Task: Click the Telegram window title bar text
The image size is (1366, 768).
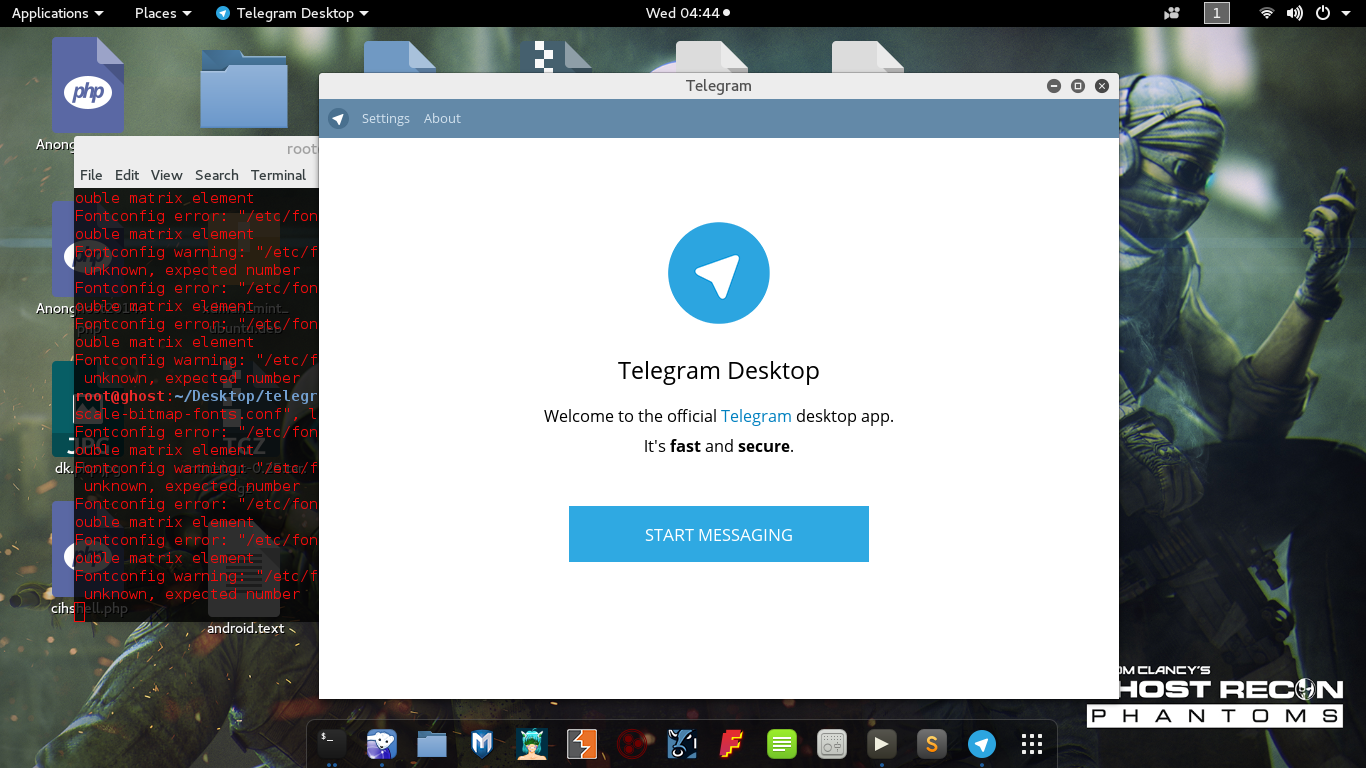Action: [719, 86]
